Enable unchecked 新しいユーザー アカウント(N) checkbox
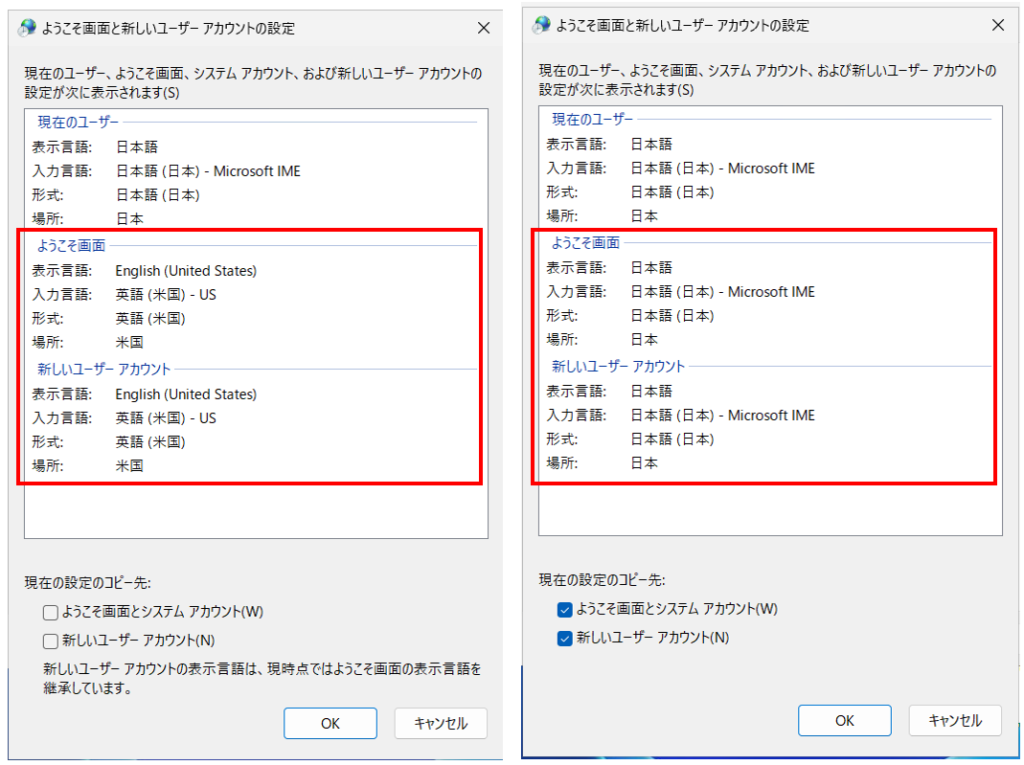 [x=51, y=641]
